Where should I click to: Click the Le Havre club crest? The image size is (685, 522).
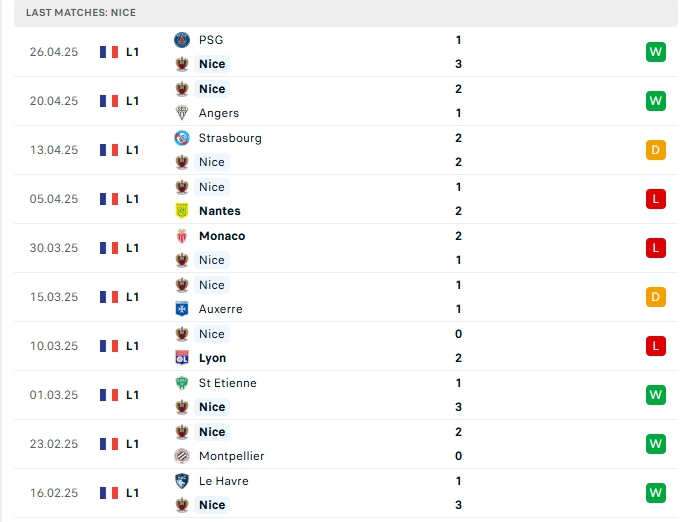[182, 481]
